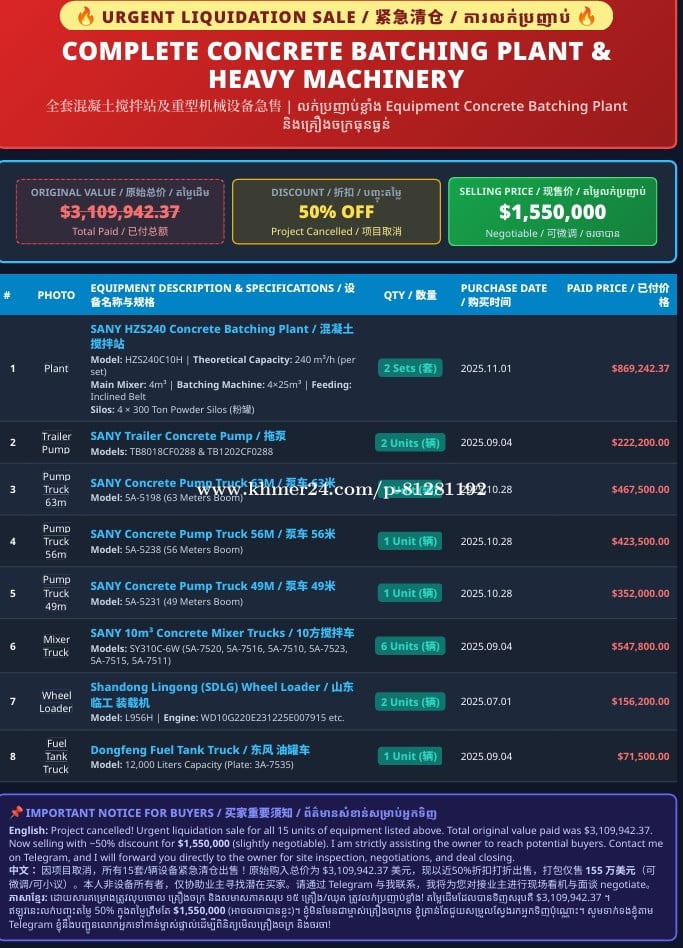Click the 2025.09.04 date in the Mixer Truck row

tap(486, 646)
